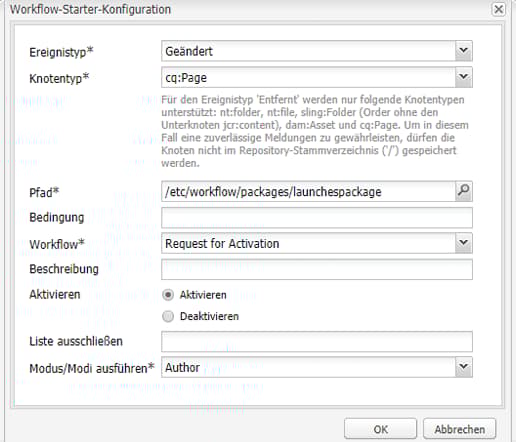Click into the Beschreibung input field

(317, 269)
